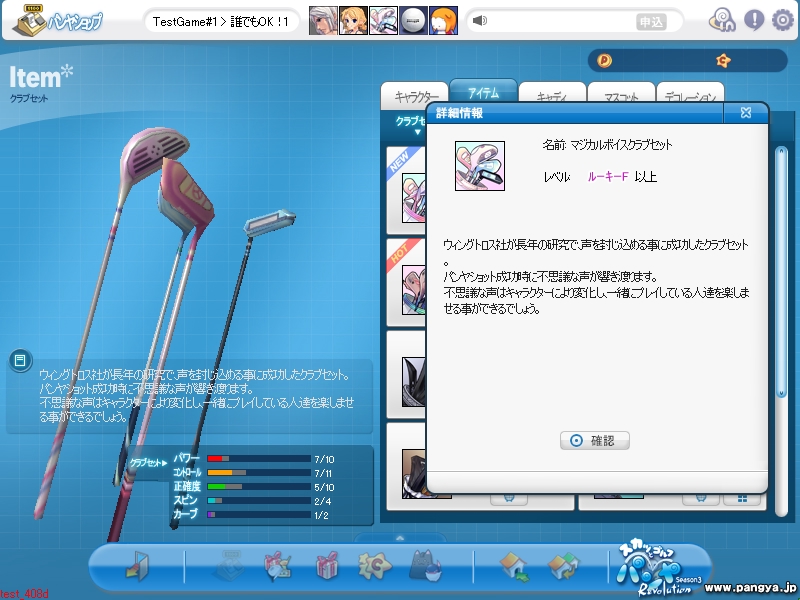Click the TestGame#1 room title
This screenshot has height=600, width=800.
(x=221, y=21)
